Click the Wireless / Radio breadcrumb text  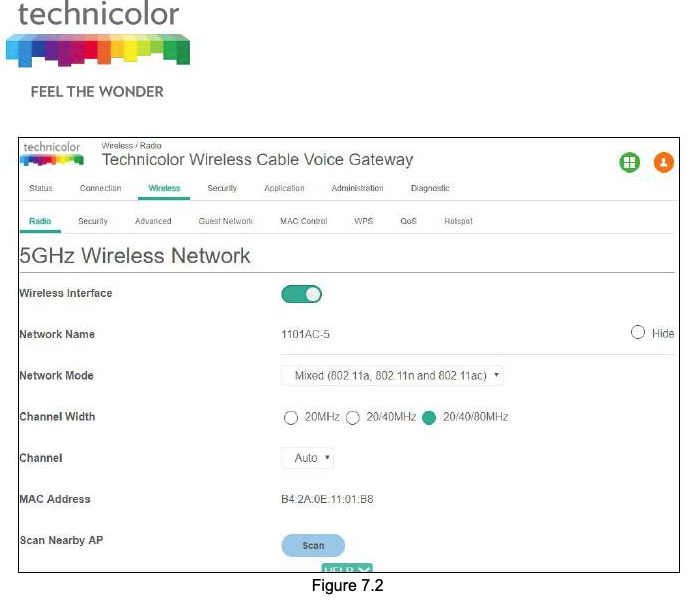point(132,146)
